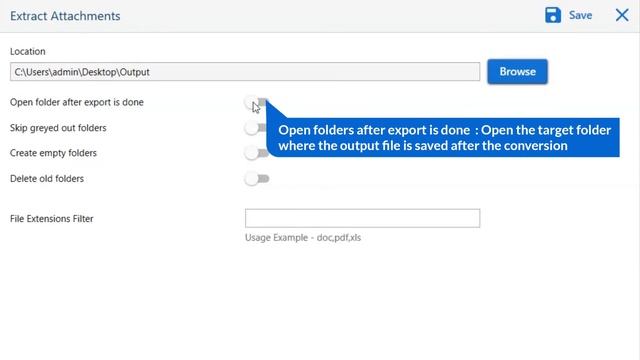Click the Browse button
The width and height of the screenshot is (640, 360).
518,71
